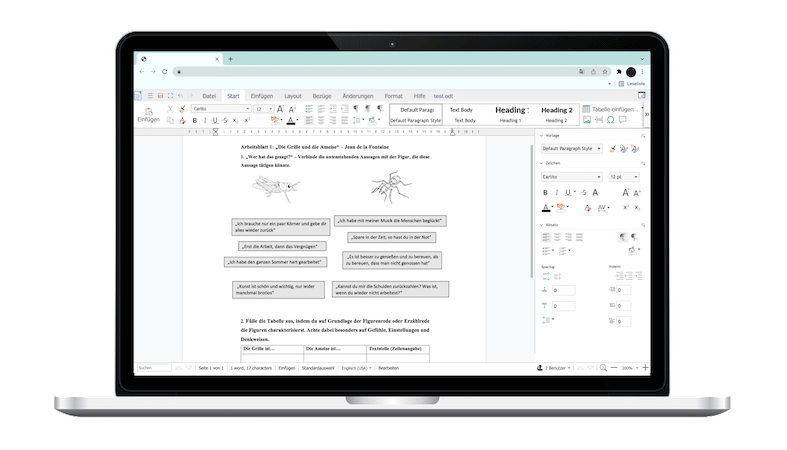Apply subscript in the ribbon
Image resolution: width=787 pixels, height=450 pixels.
tap(235, 120)
